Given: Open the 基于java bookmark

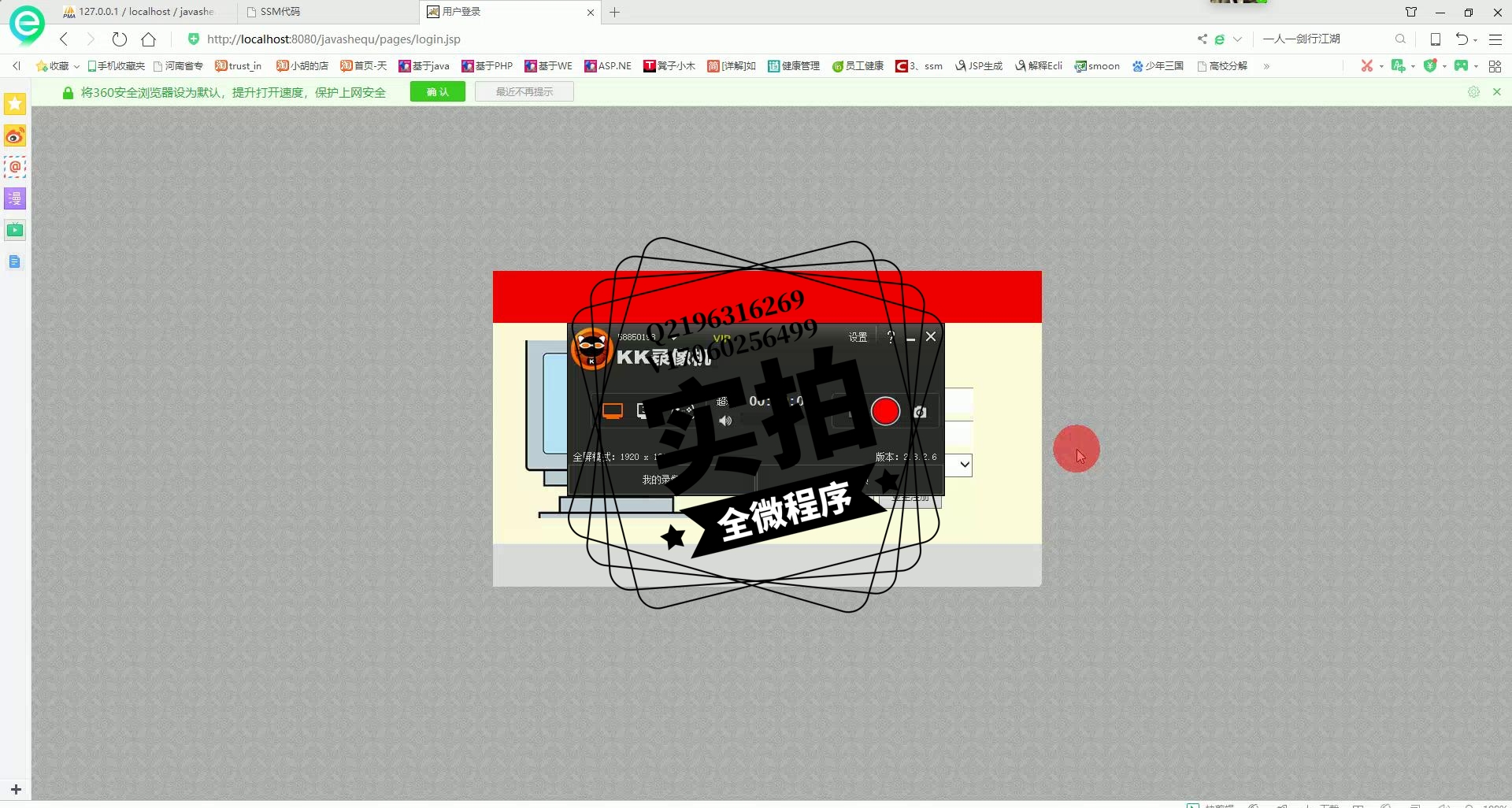Looking at the screenshot, I should [x=424, y=66].
